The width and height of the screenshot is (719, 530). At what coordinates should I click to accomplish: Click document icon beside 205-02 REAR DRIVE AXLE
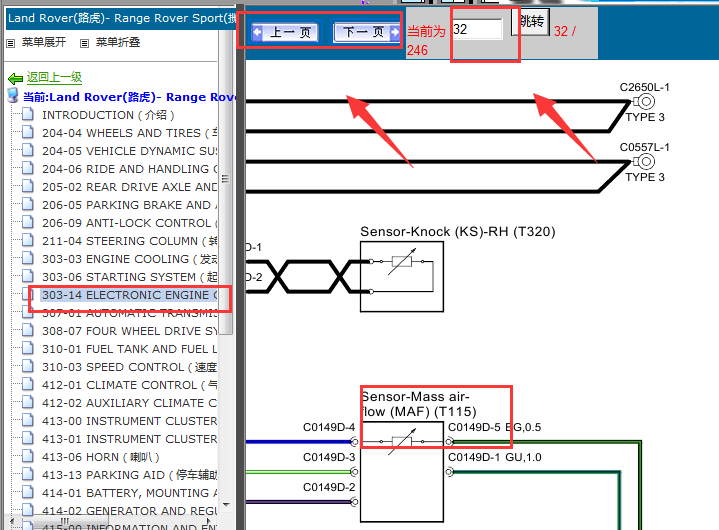tap(28, 185)
